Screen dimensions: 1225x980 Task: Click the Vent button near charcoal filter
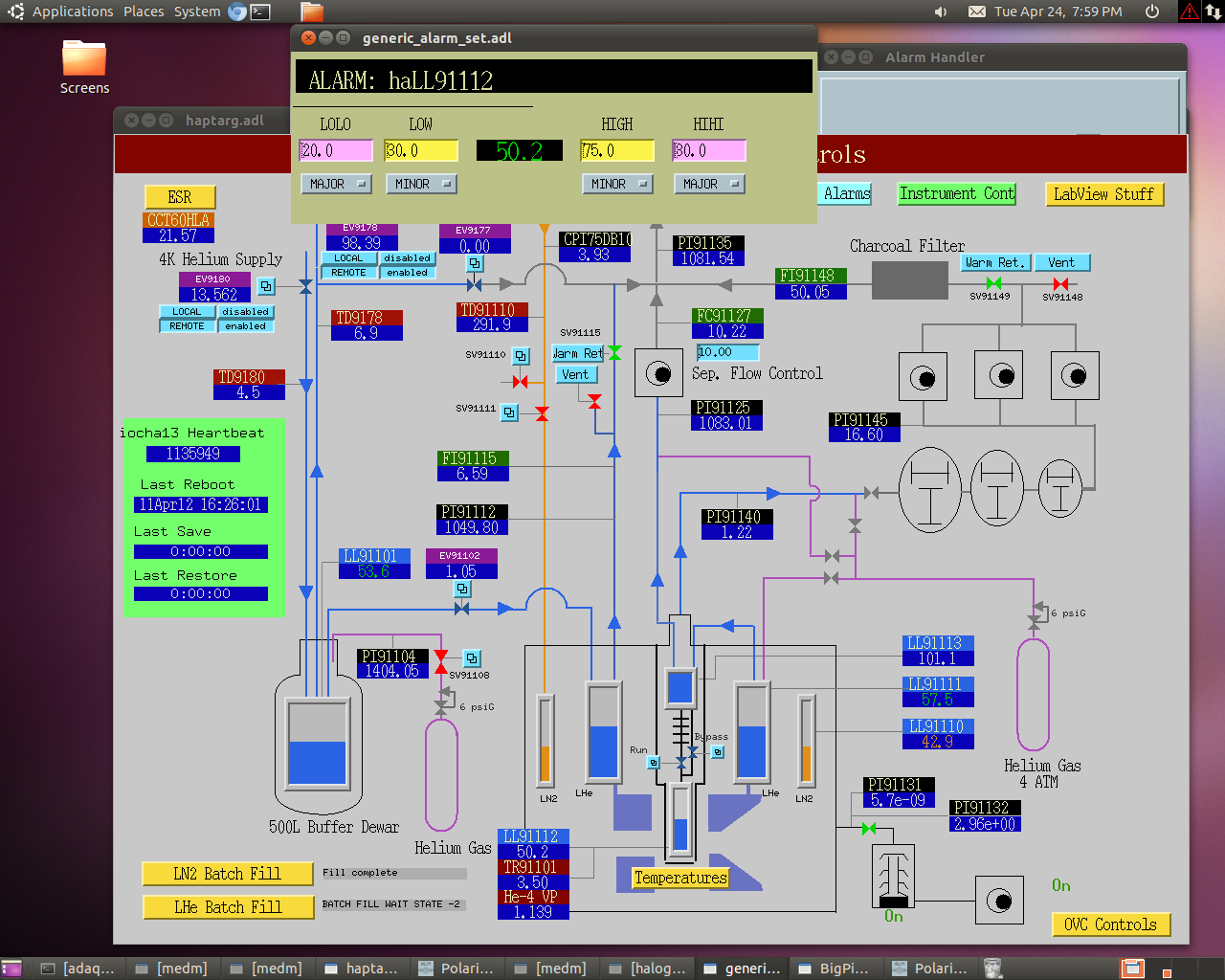tap(1061, 262)
